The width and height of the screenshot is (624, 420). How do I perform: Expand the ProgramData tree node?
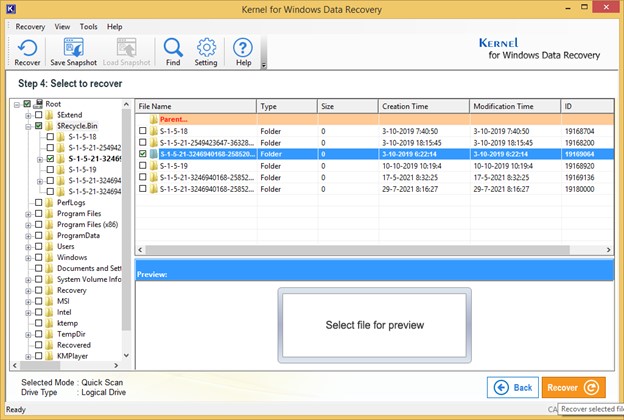(28, 236)
